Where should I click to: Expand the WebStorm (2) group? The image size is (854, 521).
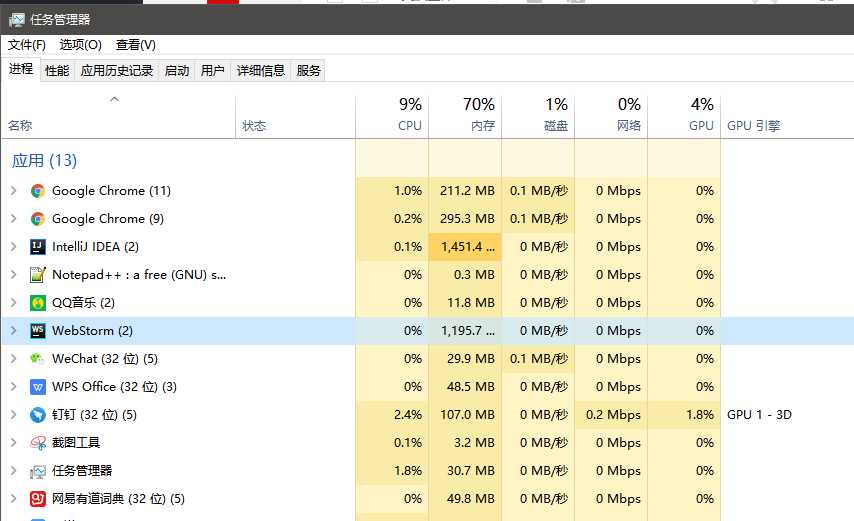(x=14, y=330)
